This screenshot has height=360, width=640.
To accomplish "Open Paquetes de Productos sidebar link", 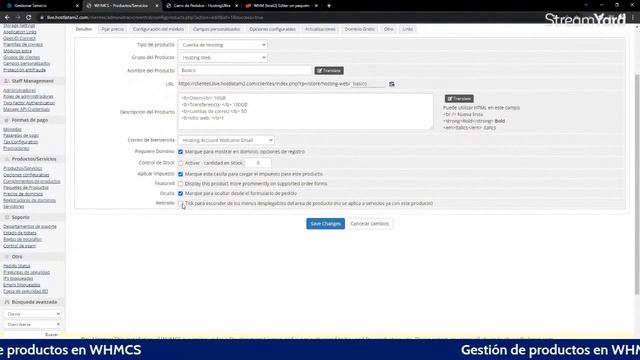I will click(26, 188).
